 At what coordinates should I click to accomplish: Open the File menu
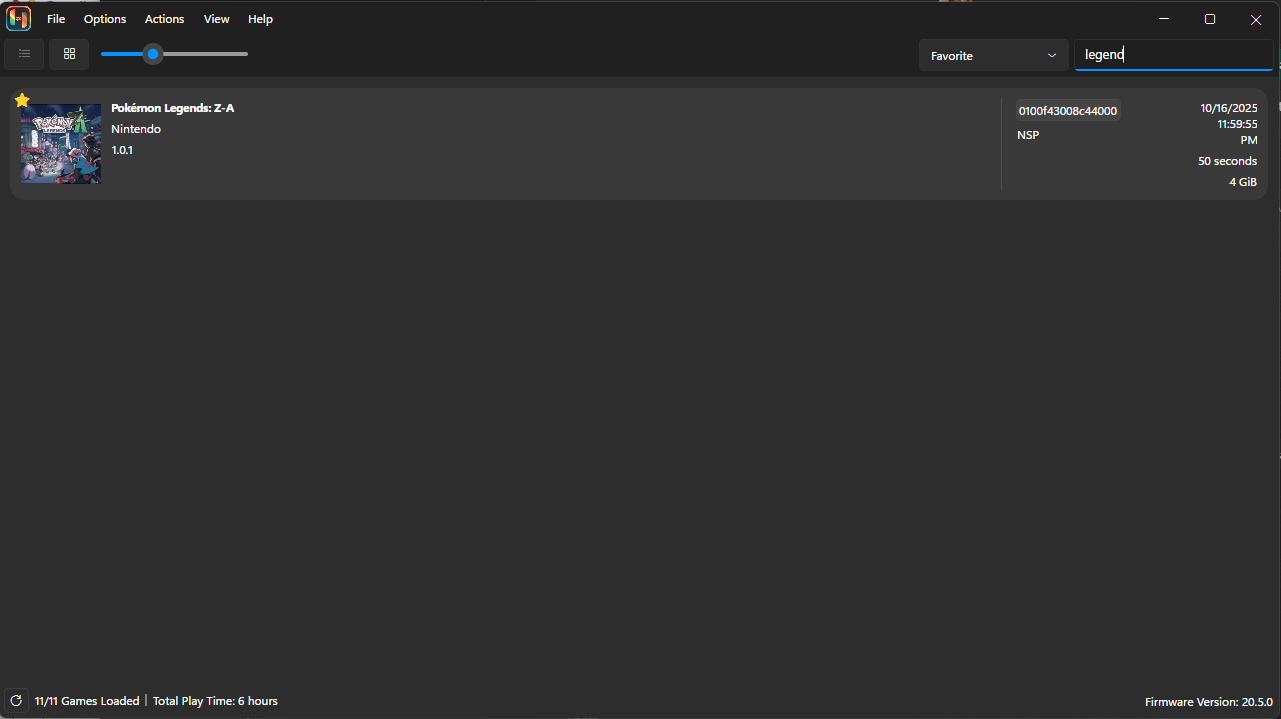coord(56,19)
